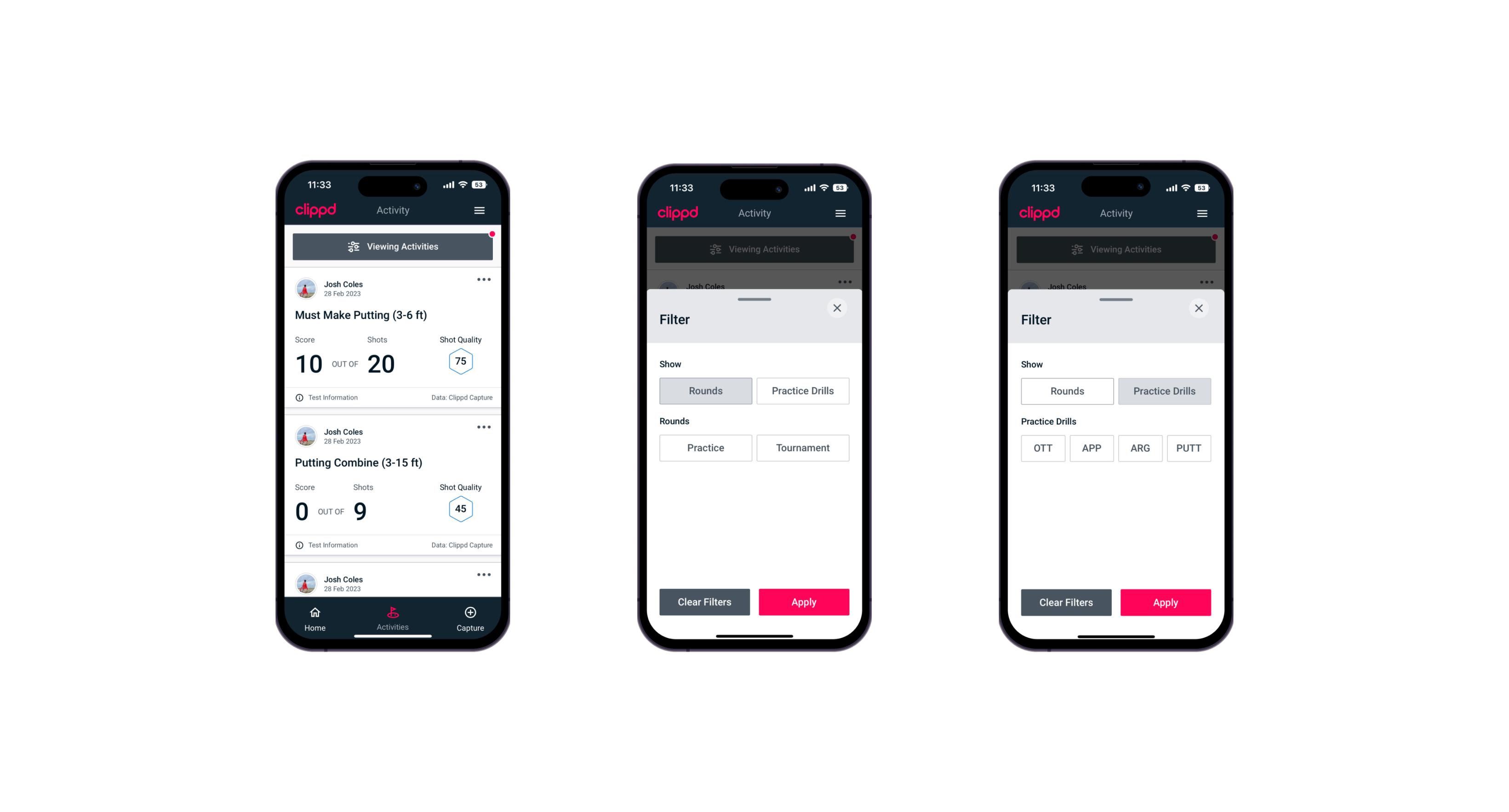This screenshot has height=812, width=1509.
Task: Tap the Capture tab icon
Action: pos(471,614)
